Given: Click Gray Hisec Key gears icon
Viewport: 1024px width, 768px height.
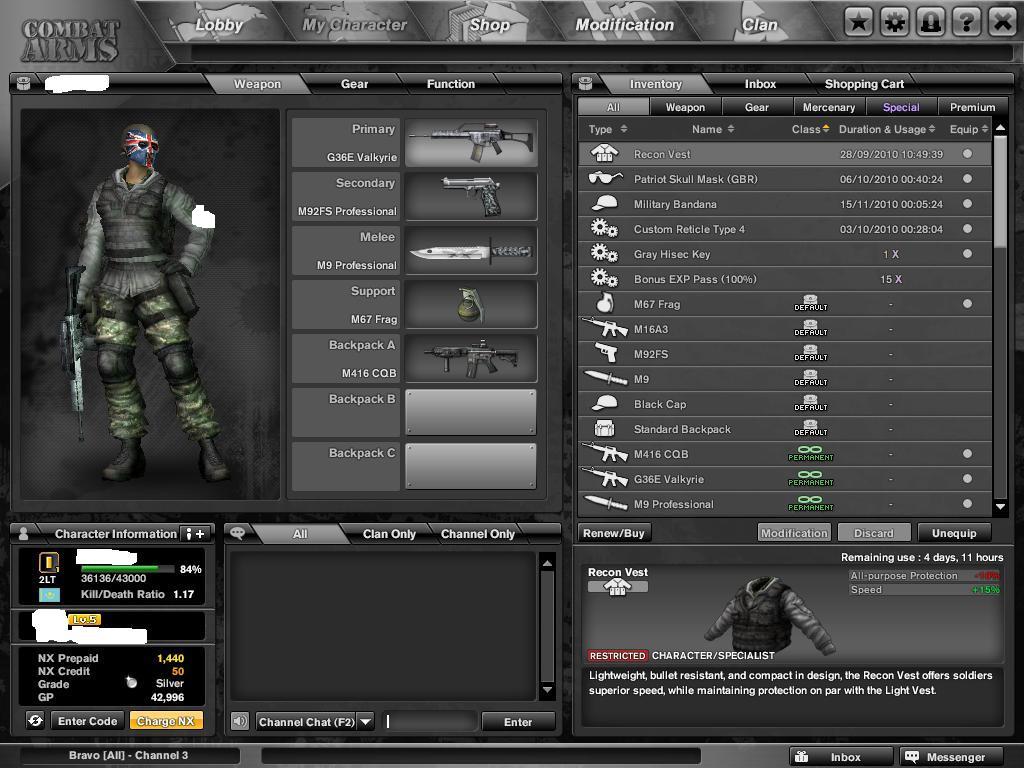Looking at the screenshot, I should [604, 253].
